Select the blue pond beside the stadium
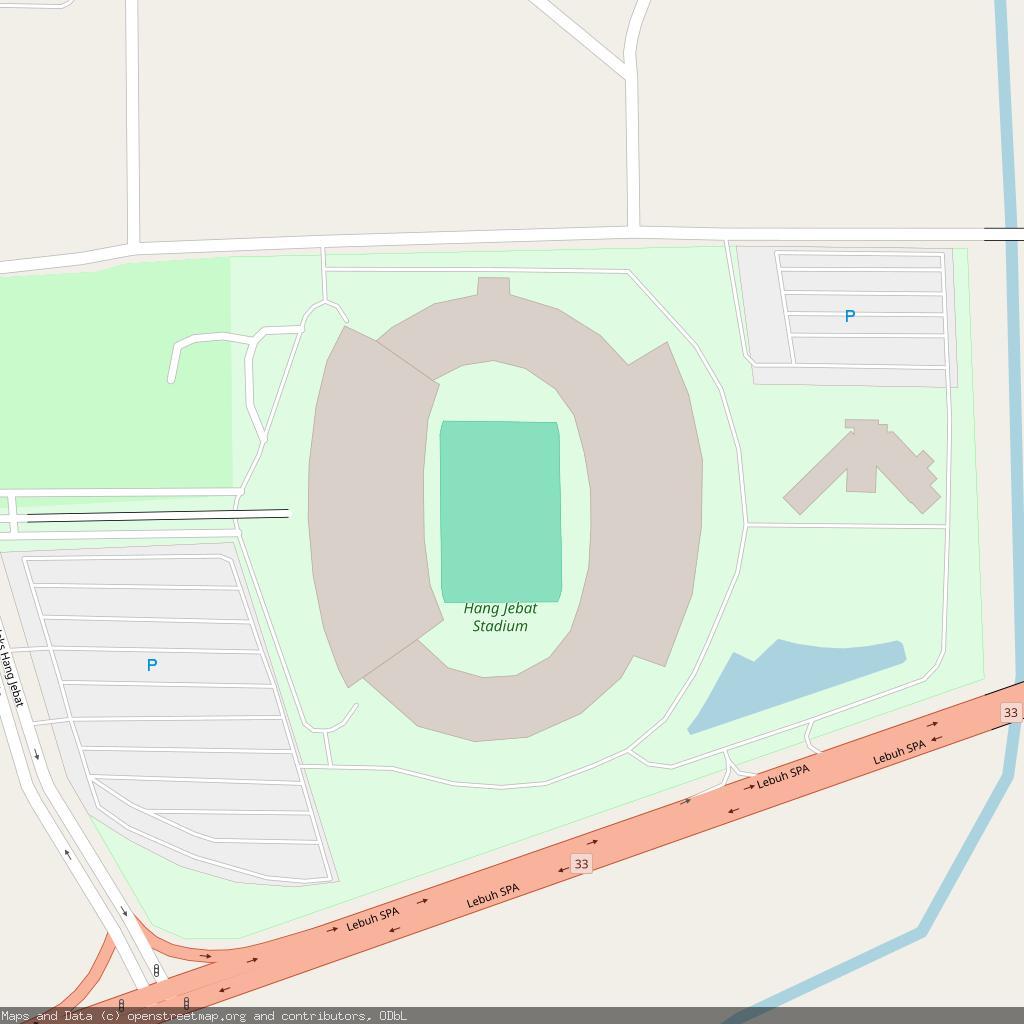The width and height of the screenshot is (1024, 1024). coord(796,685)
